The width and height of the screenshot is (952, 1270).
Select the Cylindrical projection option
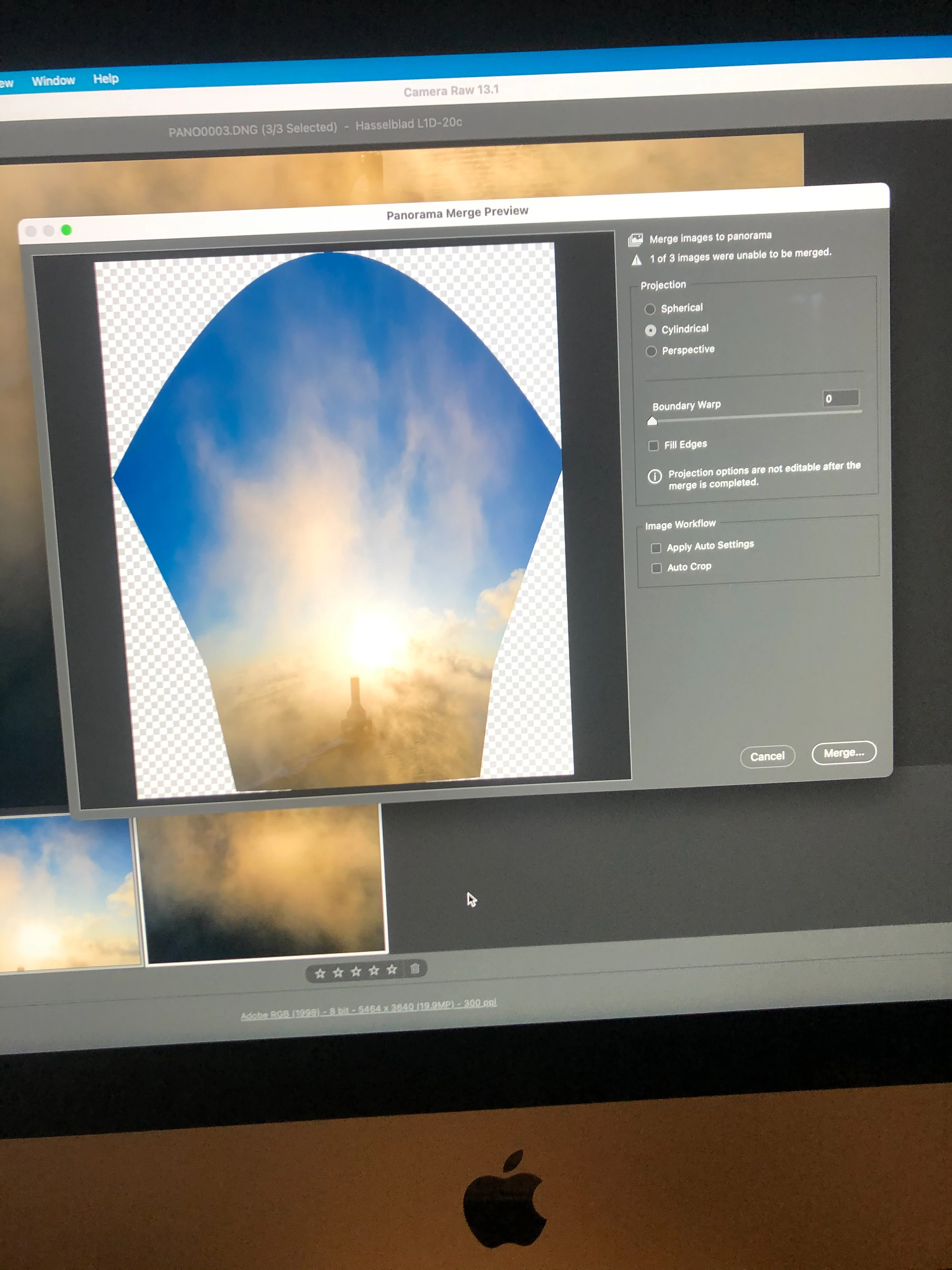click(x=650, y=330)
